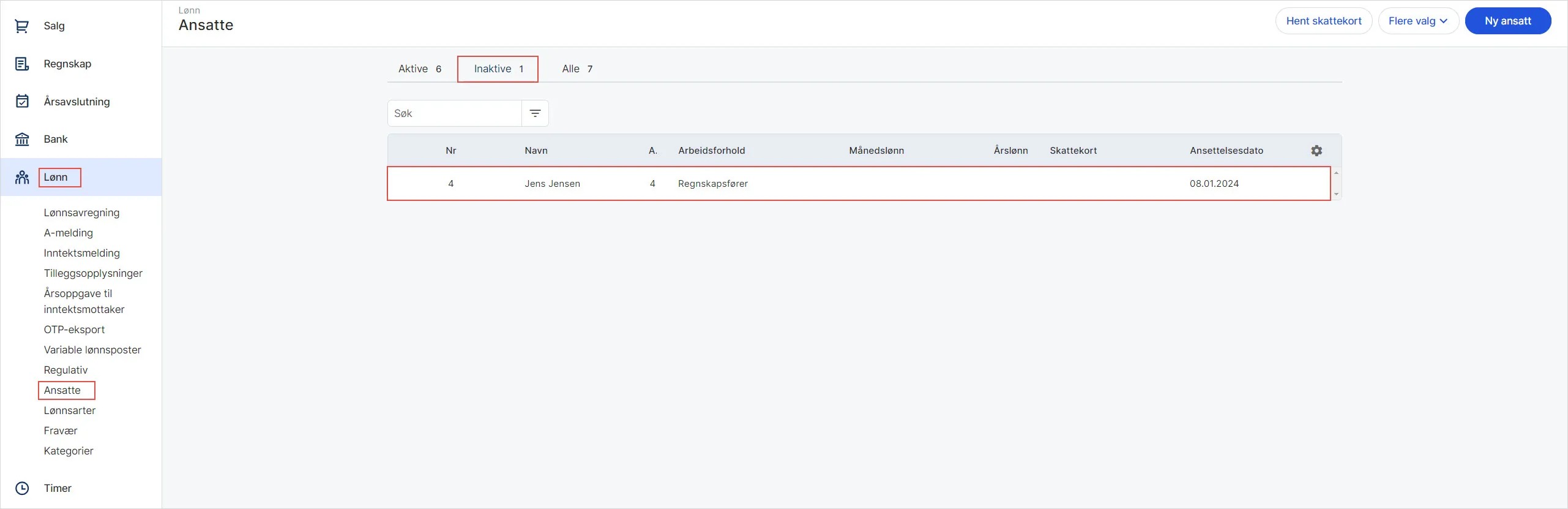Image resolution: width=1568 pixels, height=509 pixels.
Task: Click the 08.01.2024 date cell
Action: pos(1214,184)
